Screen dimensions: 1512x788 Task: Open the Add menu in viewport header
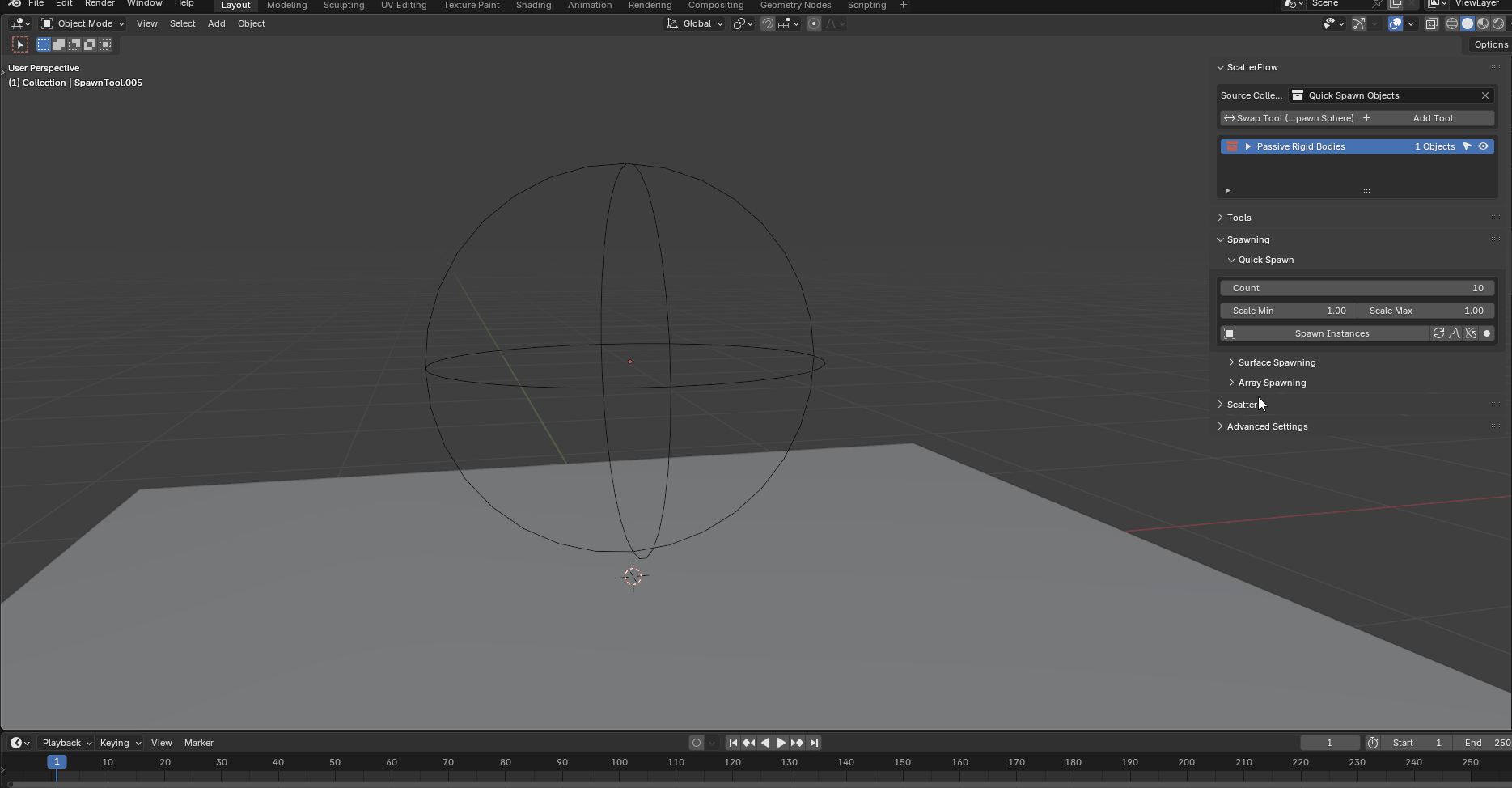click(x=216, y=23)
